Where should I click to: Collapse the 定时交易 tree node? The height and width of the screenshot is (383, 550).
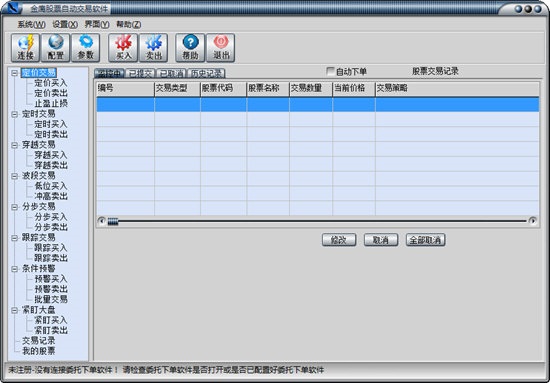coord(14,114)
